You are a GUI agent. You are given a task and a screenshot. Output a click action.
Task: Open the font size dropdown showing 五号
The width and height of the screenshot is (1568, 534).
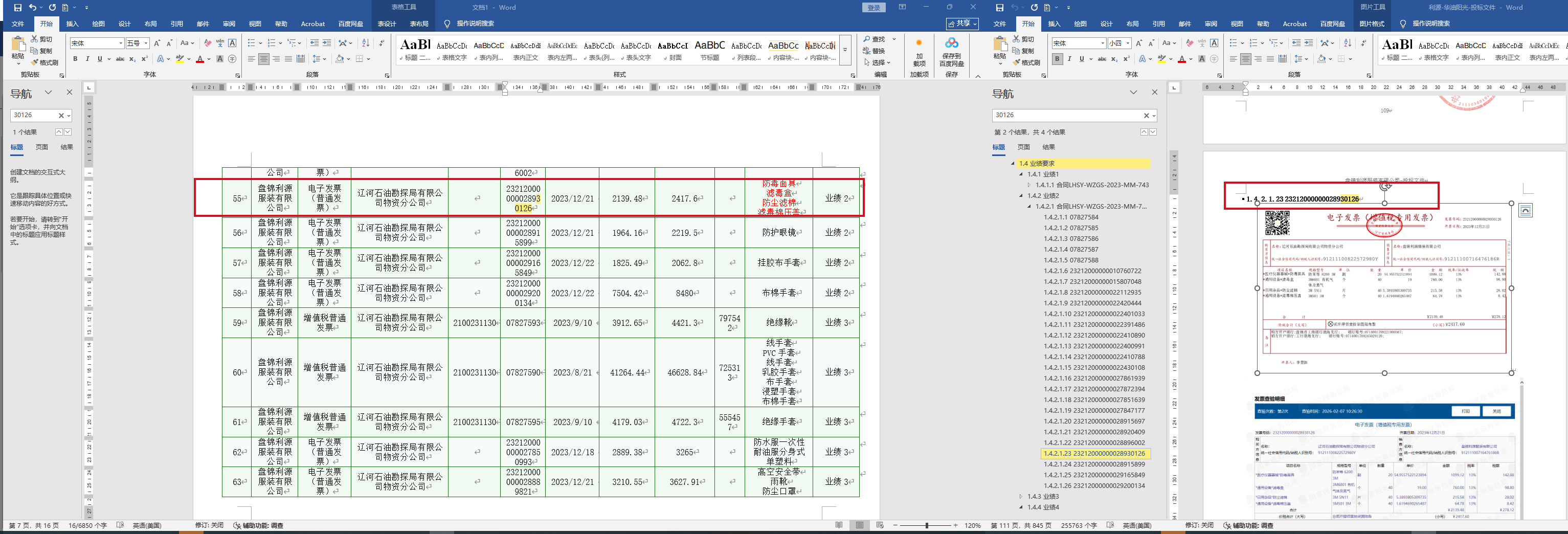146,43
